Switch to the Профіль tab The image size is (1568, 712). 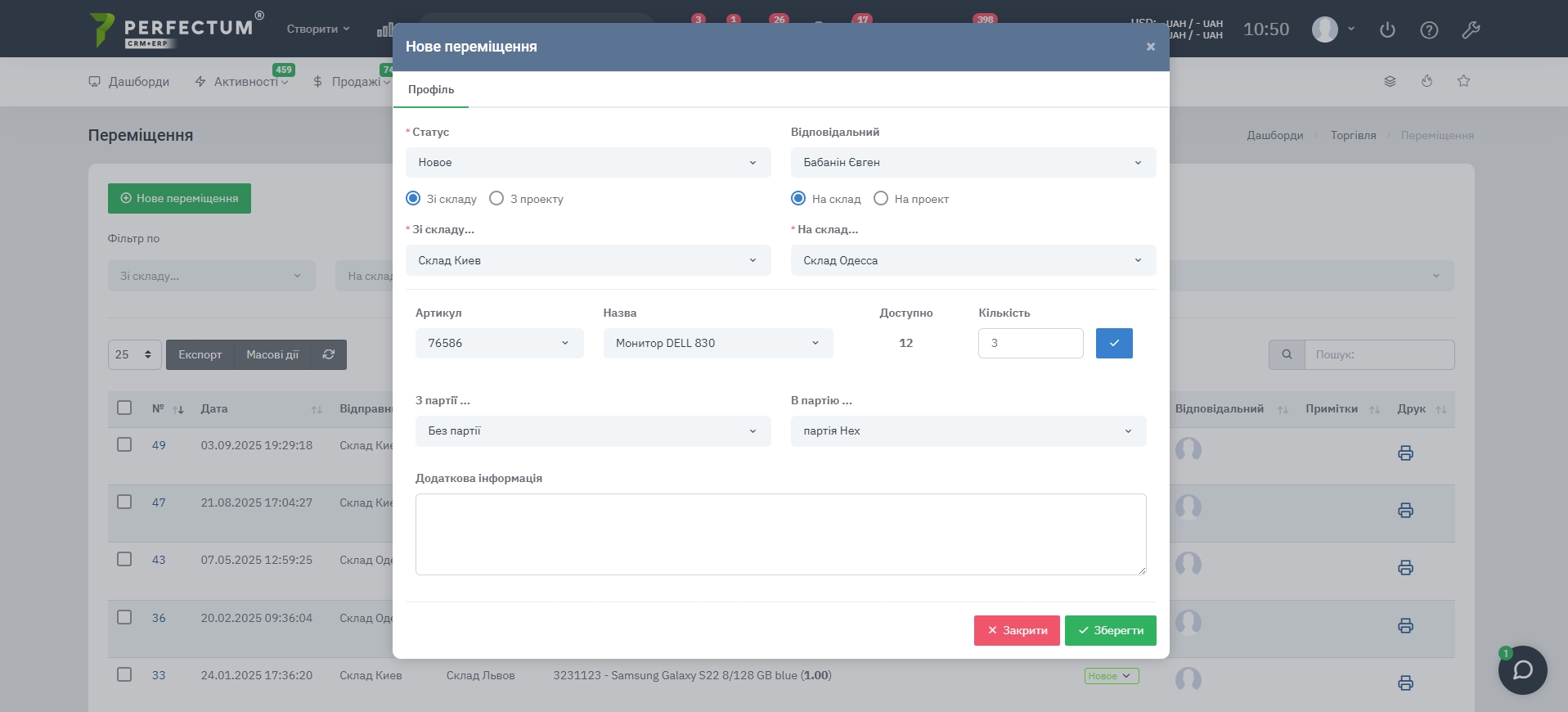coord(431,90)
